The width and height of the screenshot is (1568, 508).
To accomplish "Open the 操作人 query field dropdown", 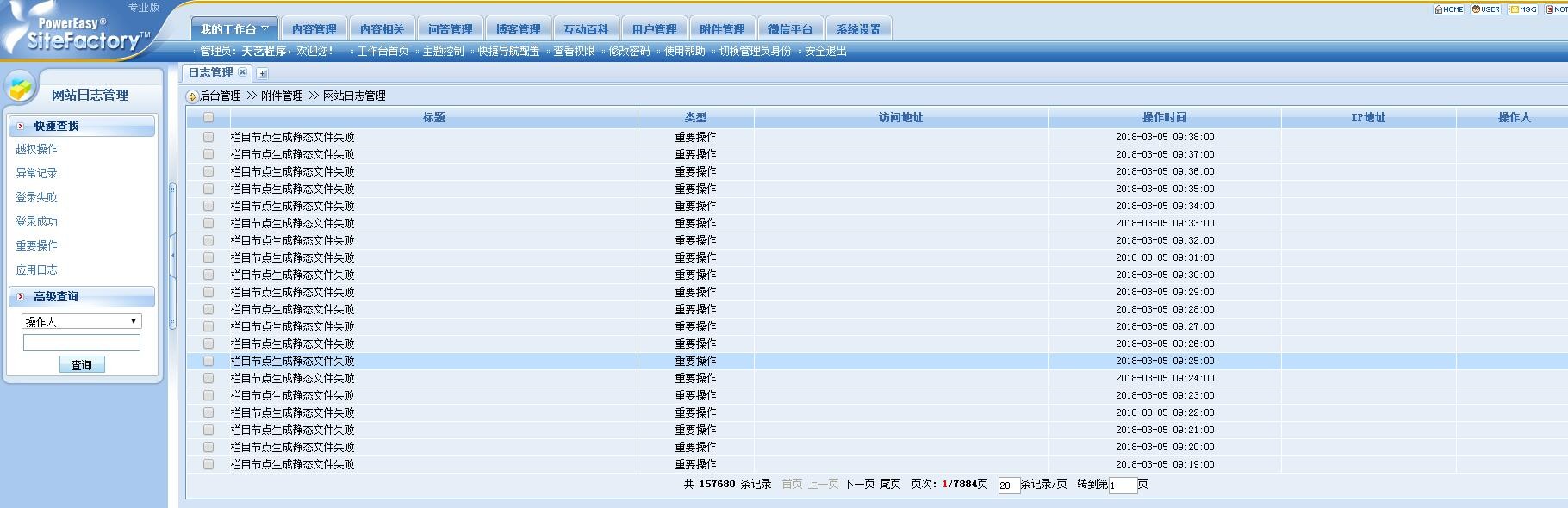I will pos(82,321).
